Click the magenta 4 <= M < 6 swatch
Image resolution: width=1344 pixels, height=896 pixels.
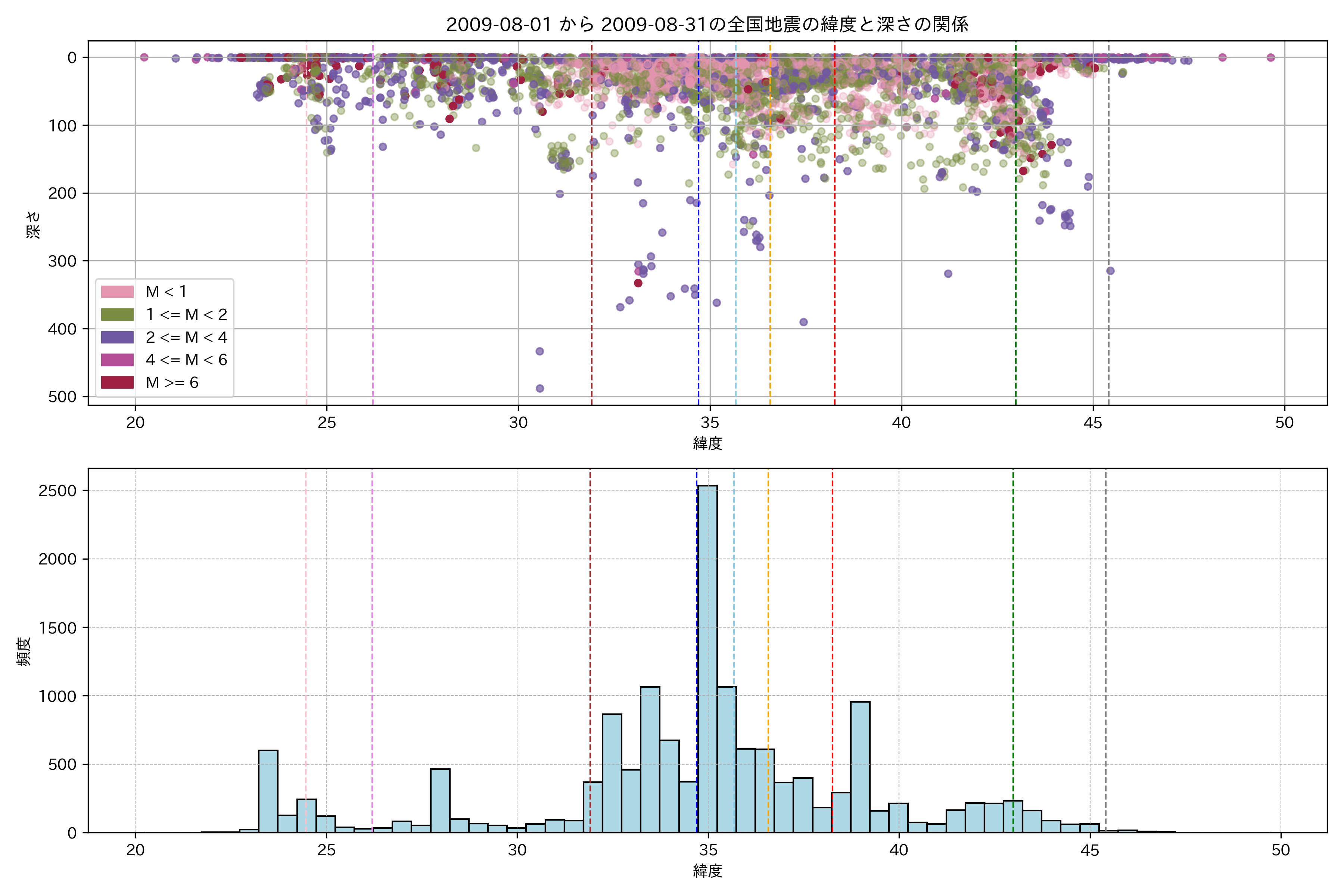(117, 360)
